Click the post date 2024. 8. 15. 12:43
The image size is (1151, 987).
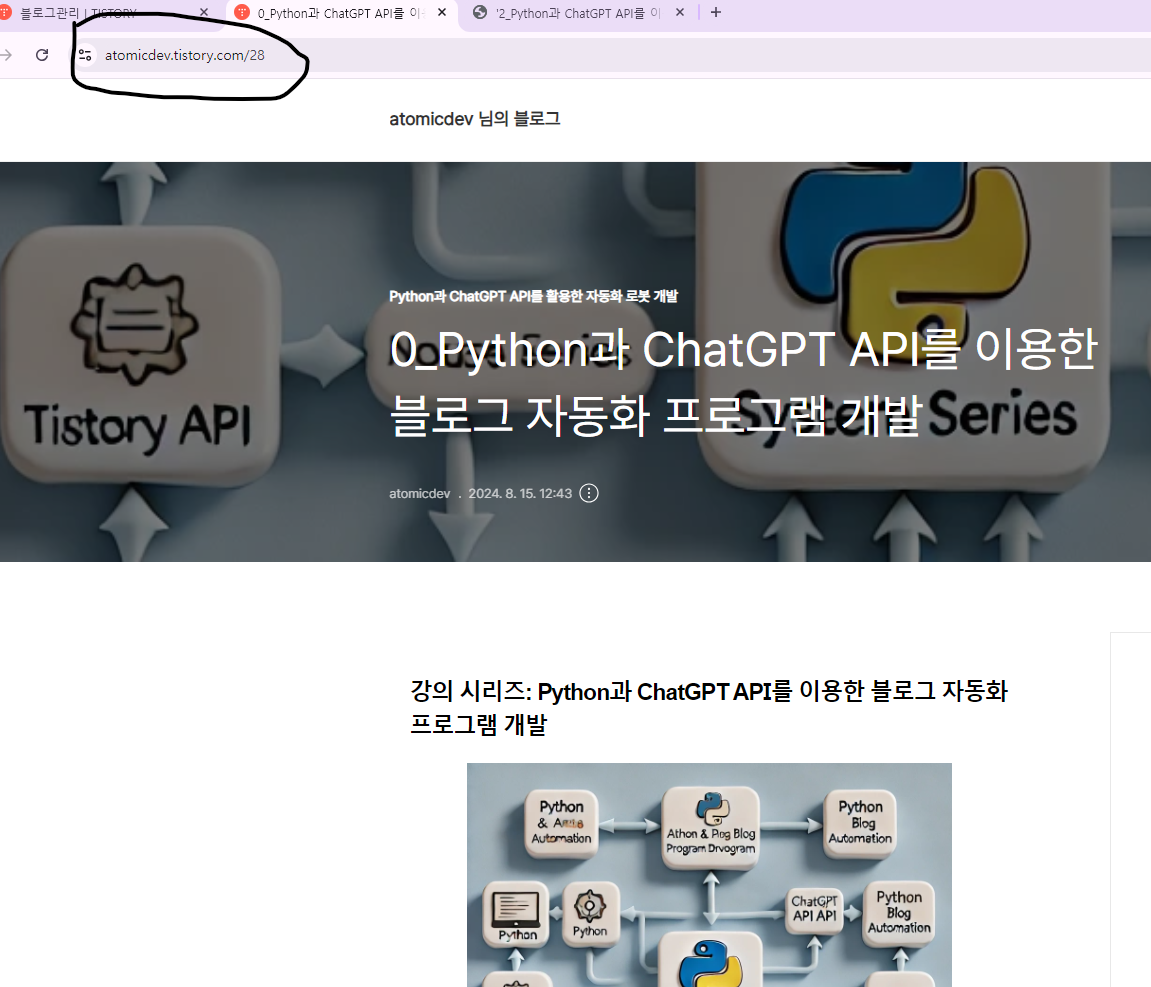(520, 494)
